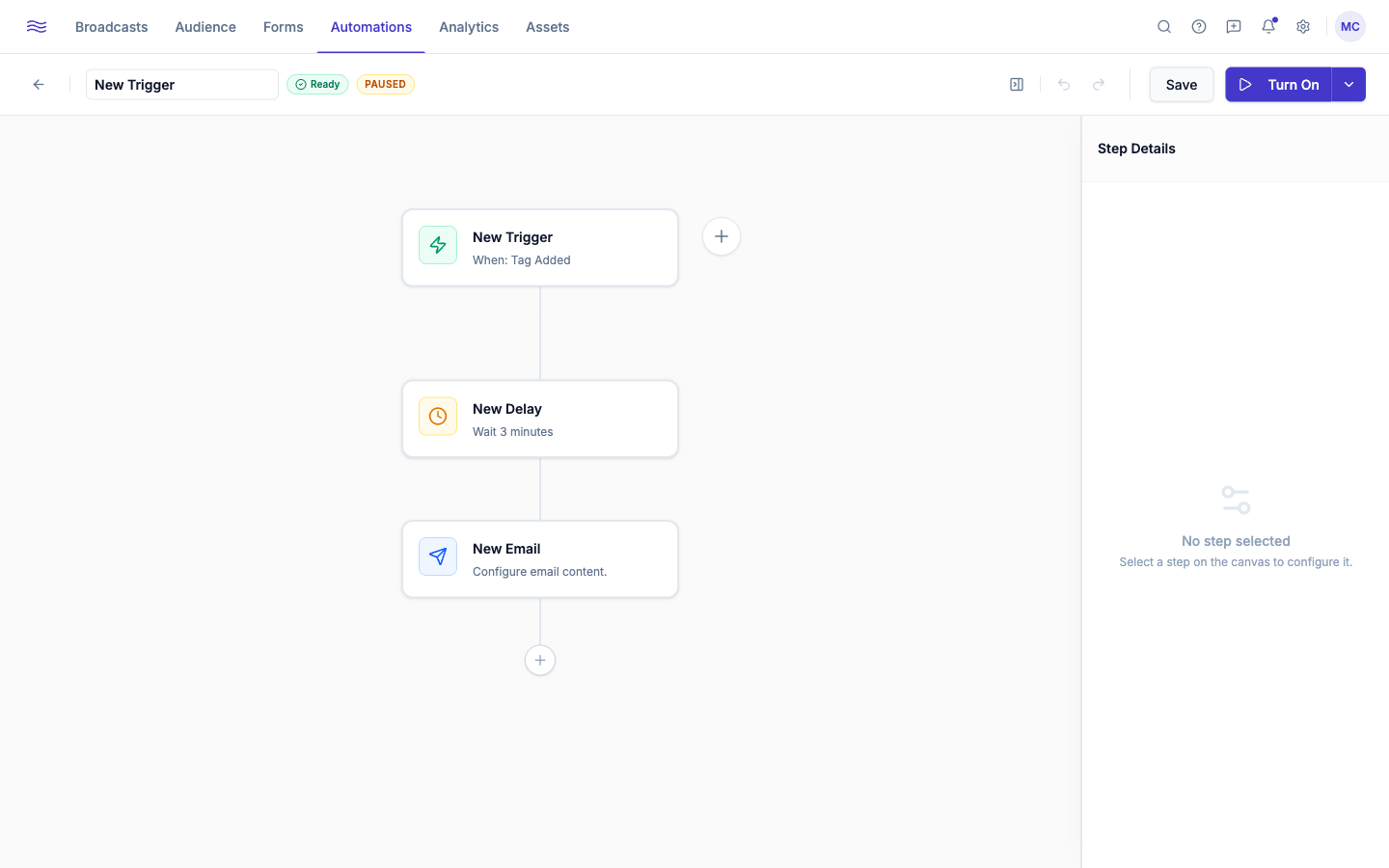Edit the automation name field

coord(182,85)
